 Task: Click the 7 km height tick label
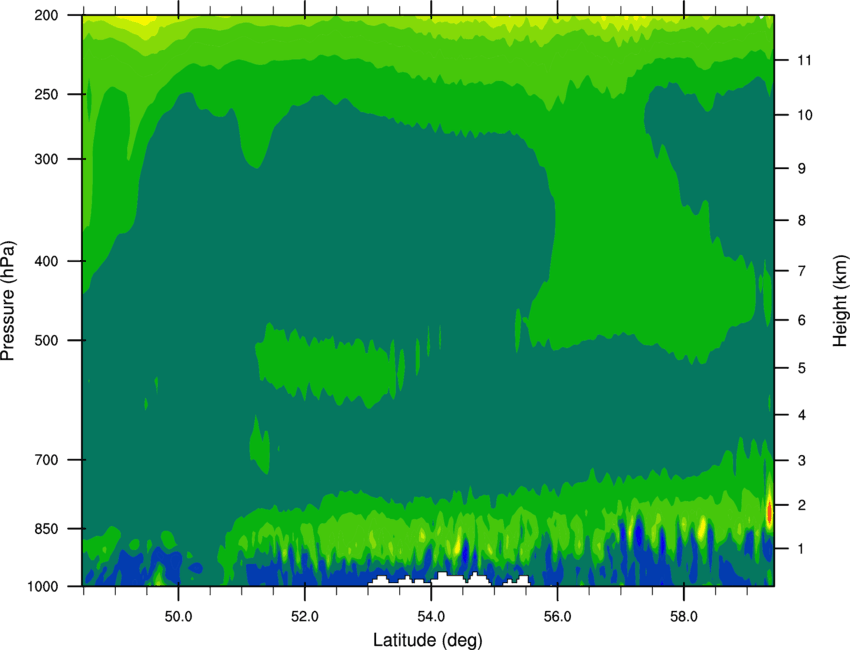point(802,271)
